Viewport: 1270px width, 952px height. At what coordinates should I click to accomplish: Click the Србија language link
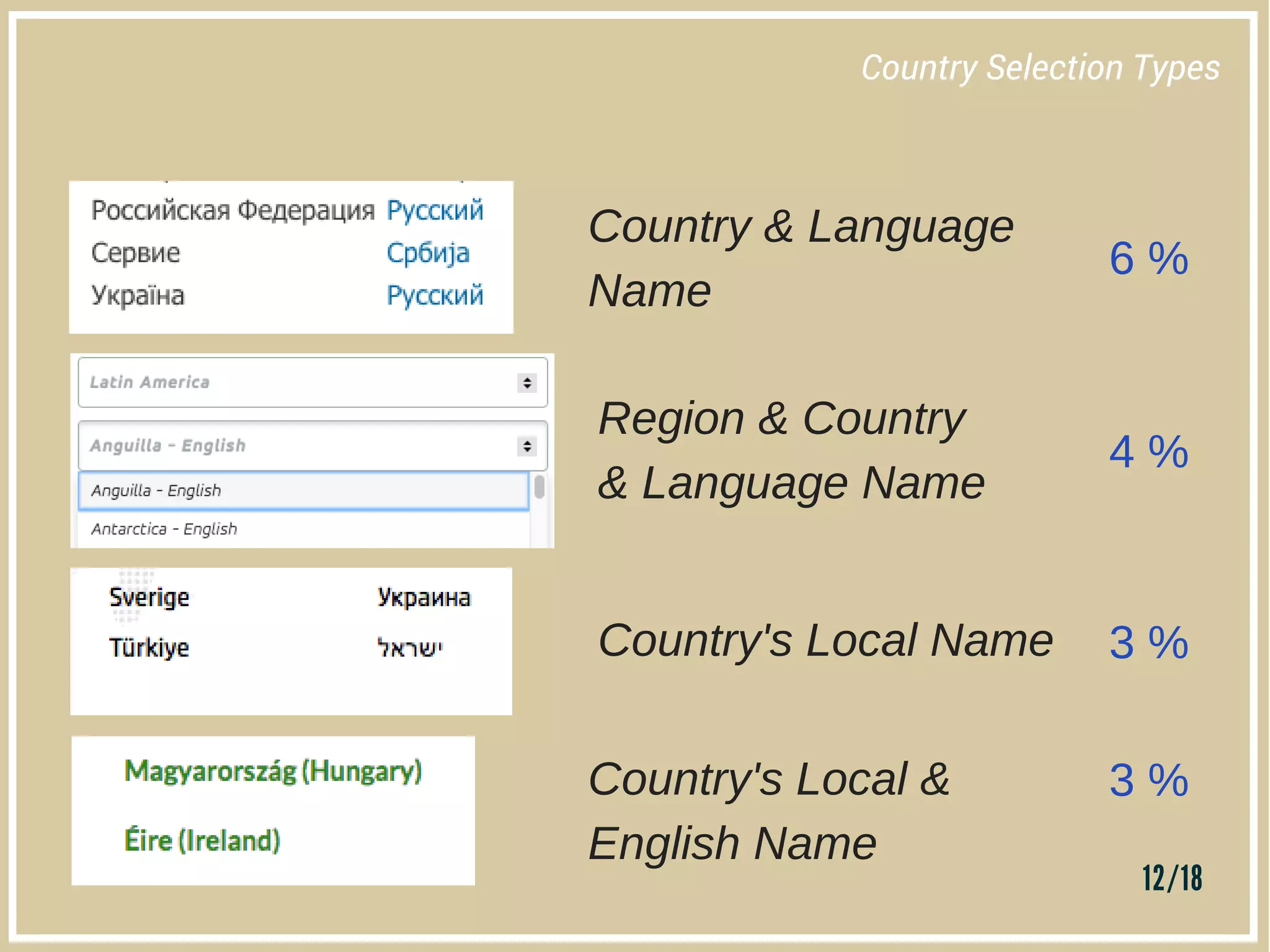428,253
